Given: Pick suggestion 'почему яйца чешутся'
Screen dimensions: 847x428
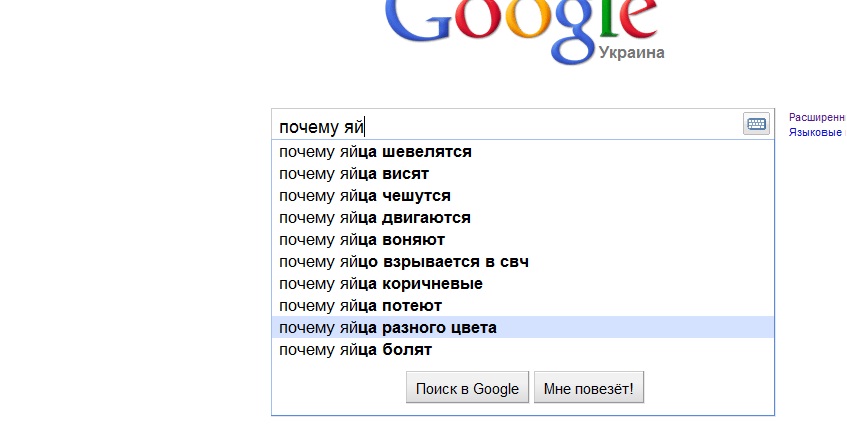Looking at the screenshot, I should (x=365, y=196).
